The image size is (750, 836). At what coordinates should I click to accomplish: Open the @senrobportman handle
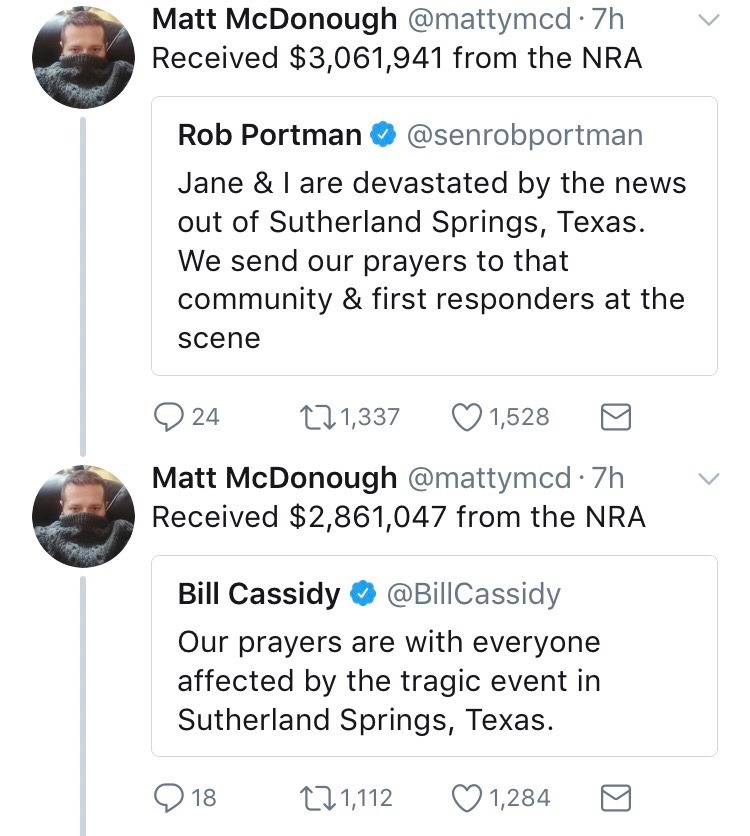[x=524, y=135]
